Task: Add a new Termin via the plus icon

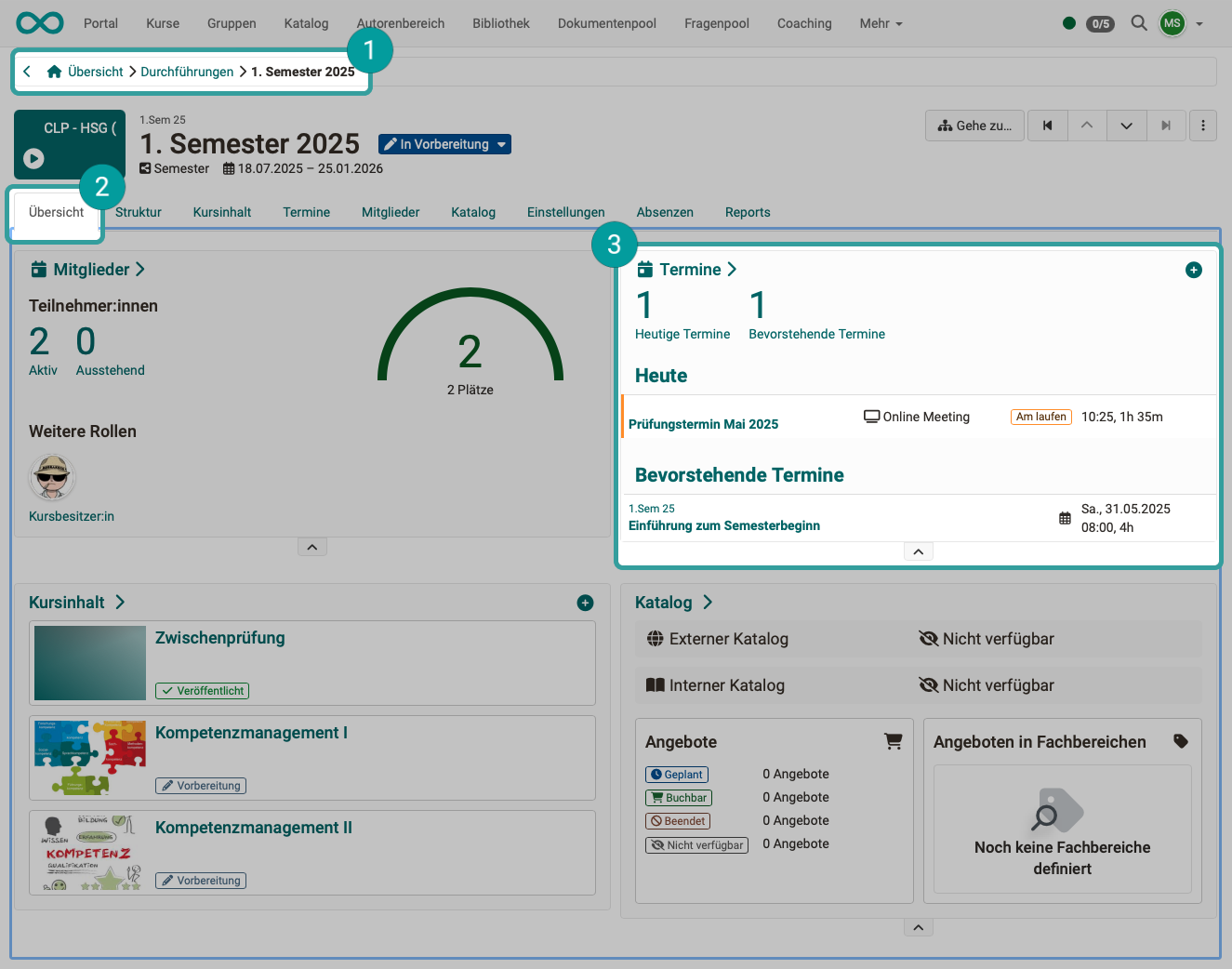Action: pos(1194,270)
